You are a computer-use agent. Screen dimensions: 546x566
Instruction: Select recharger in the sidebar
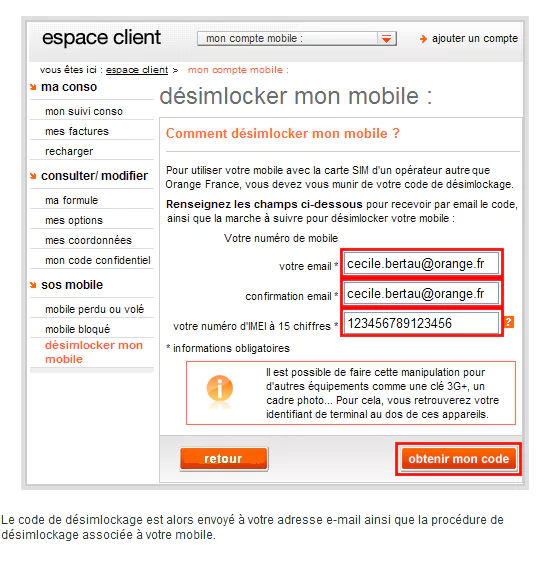coord(69,151)
